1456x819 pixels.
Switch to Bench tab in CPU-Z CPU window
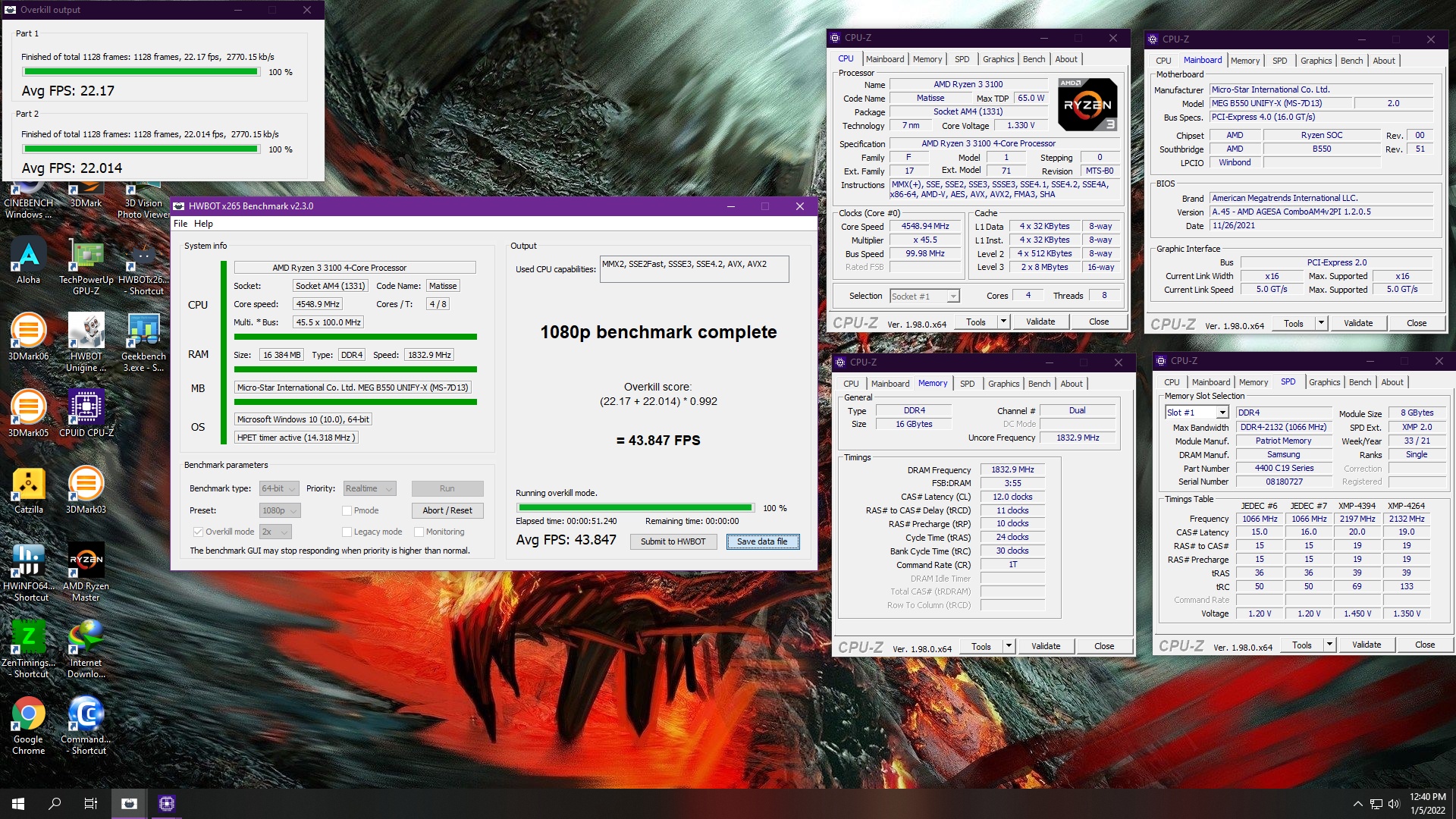tap(1034, 59)
